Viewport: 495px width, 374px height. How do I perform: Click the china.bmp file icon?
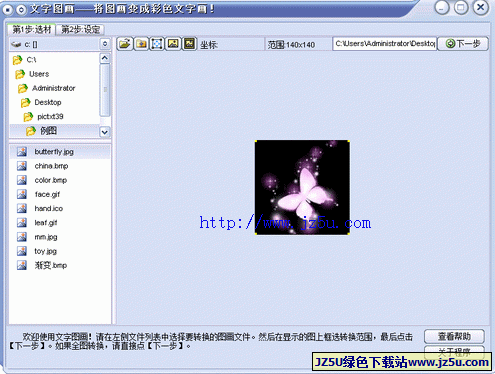tap(22, 166)
